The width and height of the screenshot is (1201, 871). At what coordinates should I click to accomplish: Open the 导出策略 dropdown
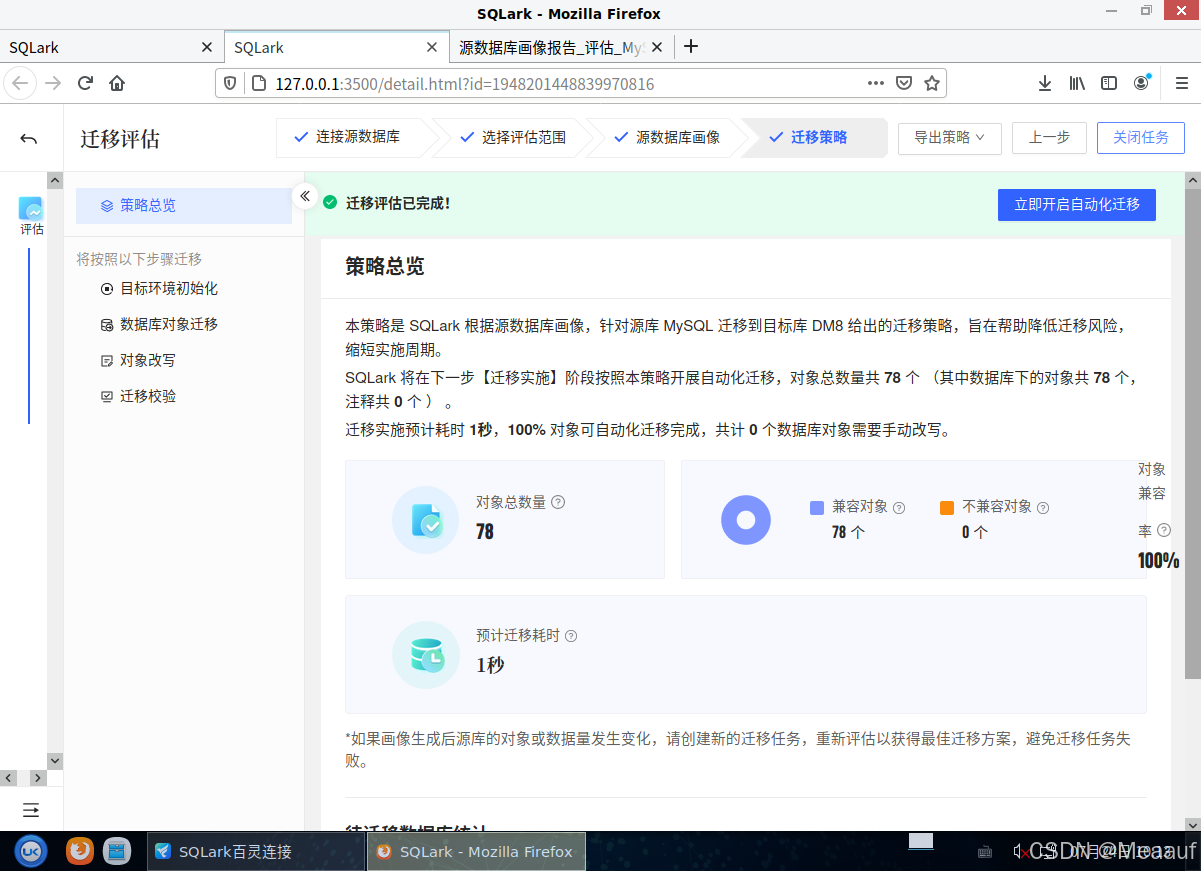click(949, 138)
